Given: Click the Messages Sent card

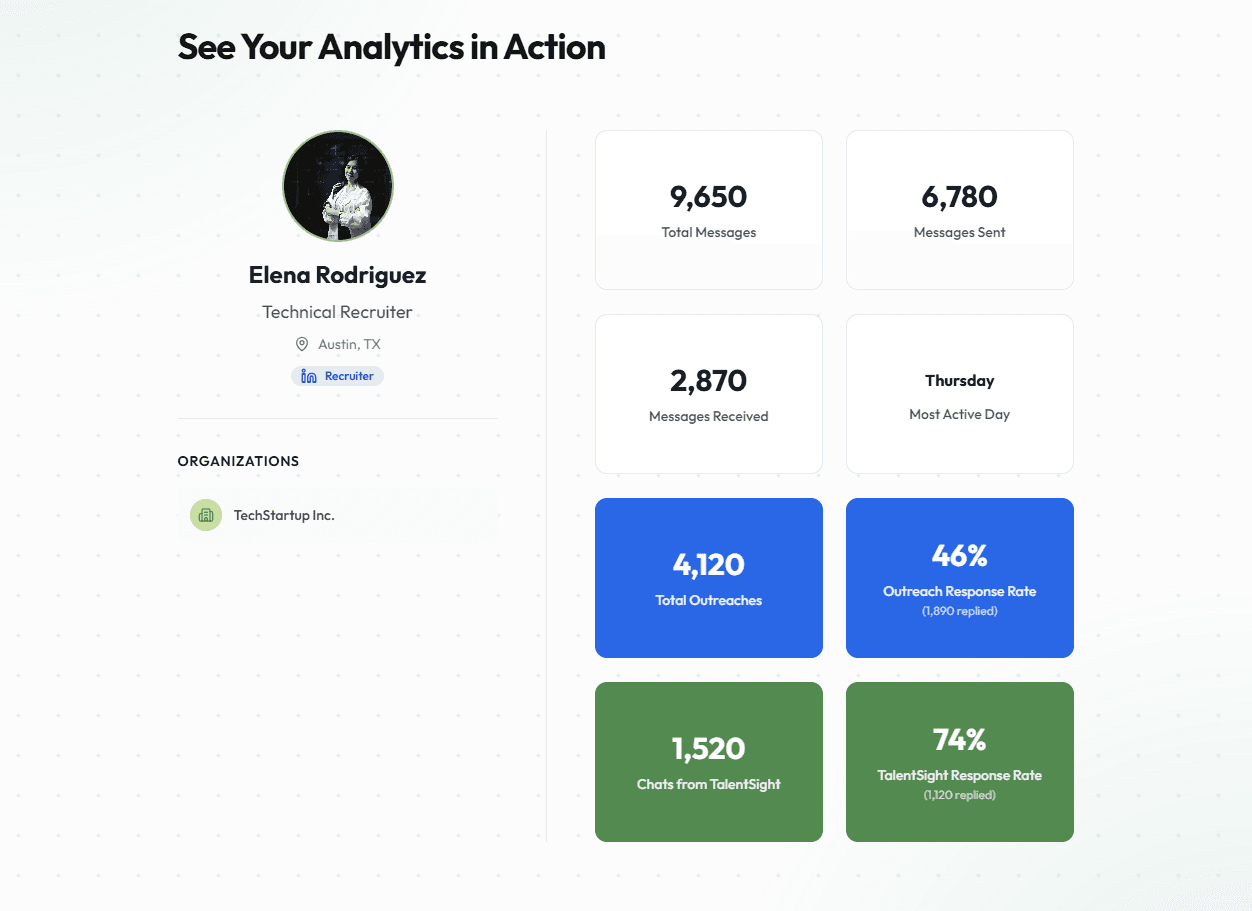Looking at the screenshot, I should pos(959,210).
